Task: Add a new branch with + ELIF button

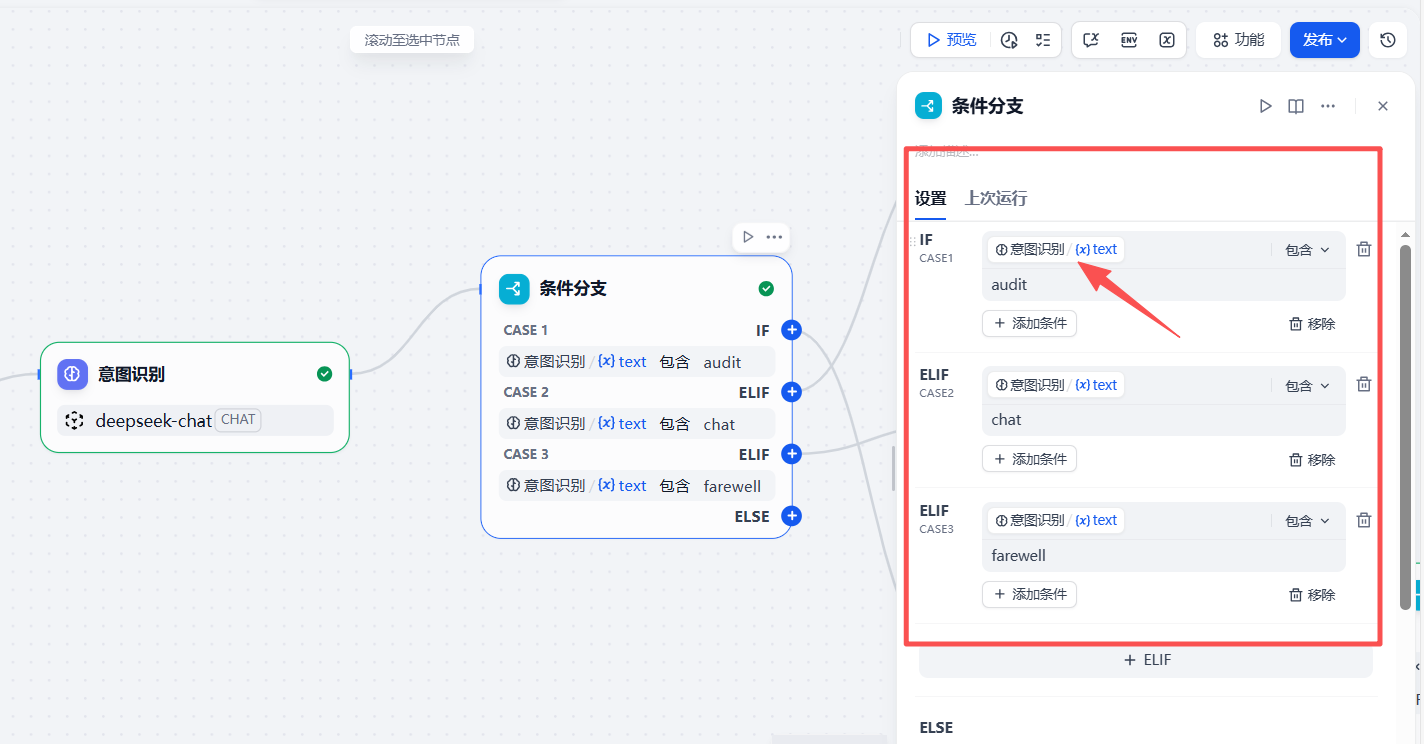Action: coord(1146,660)
